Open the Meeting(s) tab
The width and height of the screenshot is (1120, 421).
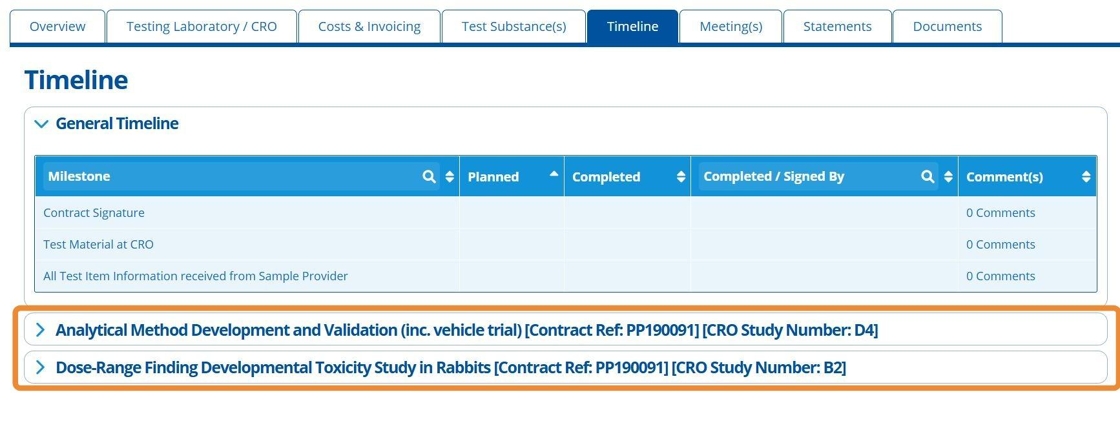[730, 27]
